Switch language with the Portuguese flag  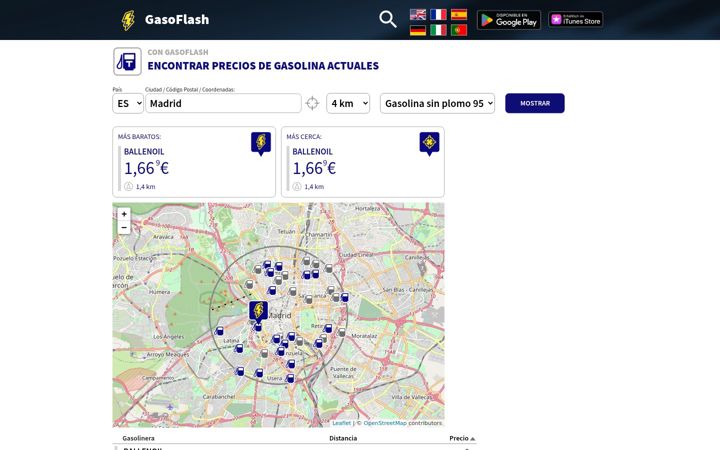(x=459, y=30)
